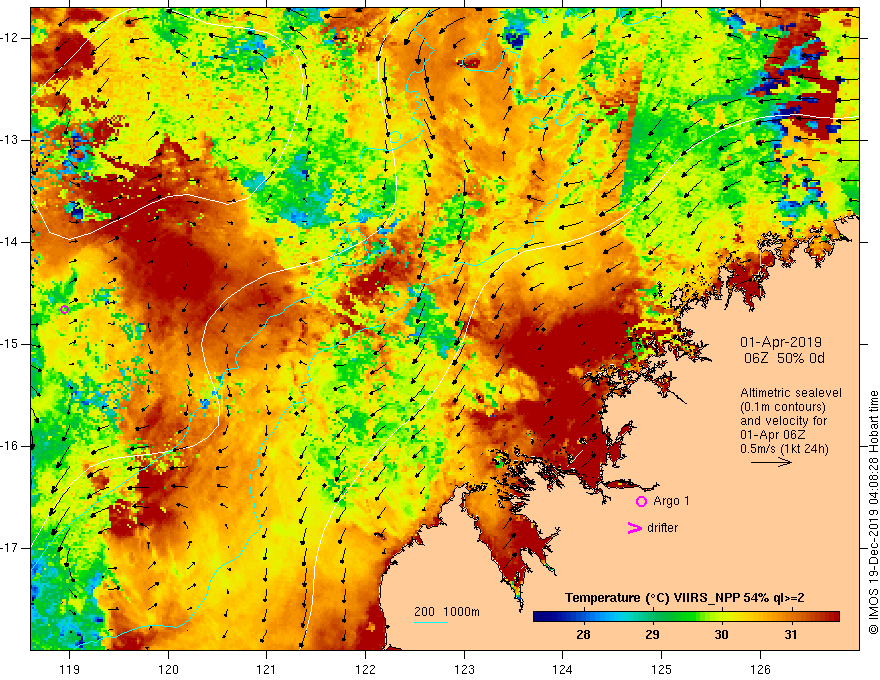Click the "(0.1m contours)" text
This screenshot has height=680, width=880.
click(783, 407)
